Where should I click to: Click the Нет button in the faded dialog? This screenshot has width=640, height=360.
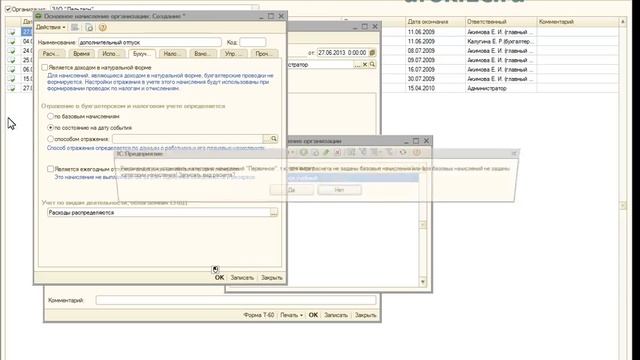(339, 190)
